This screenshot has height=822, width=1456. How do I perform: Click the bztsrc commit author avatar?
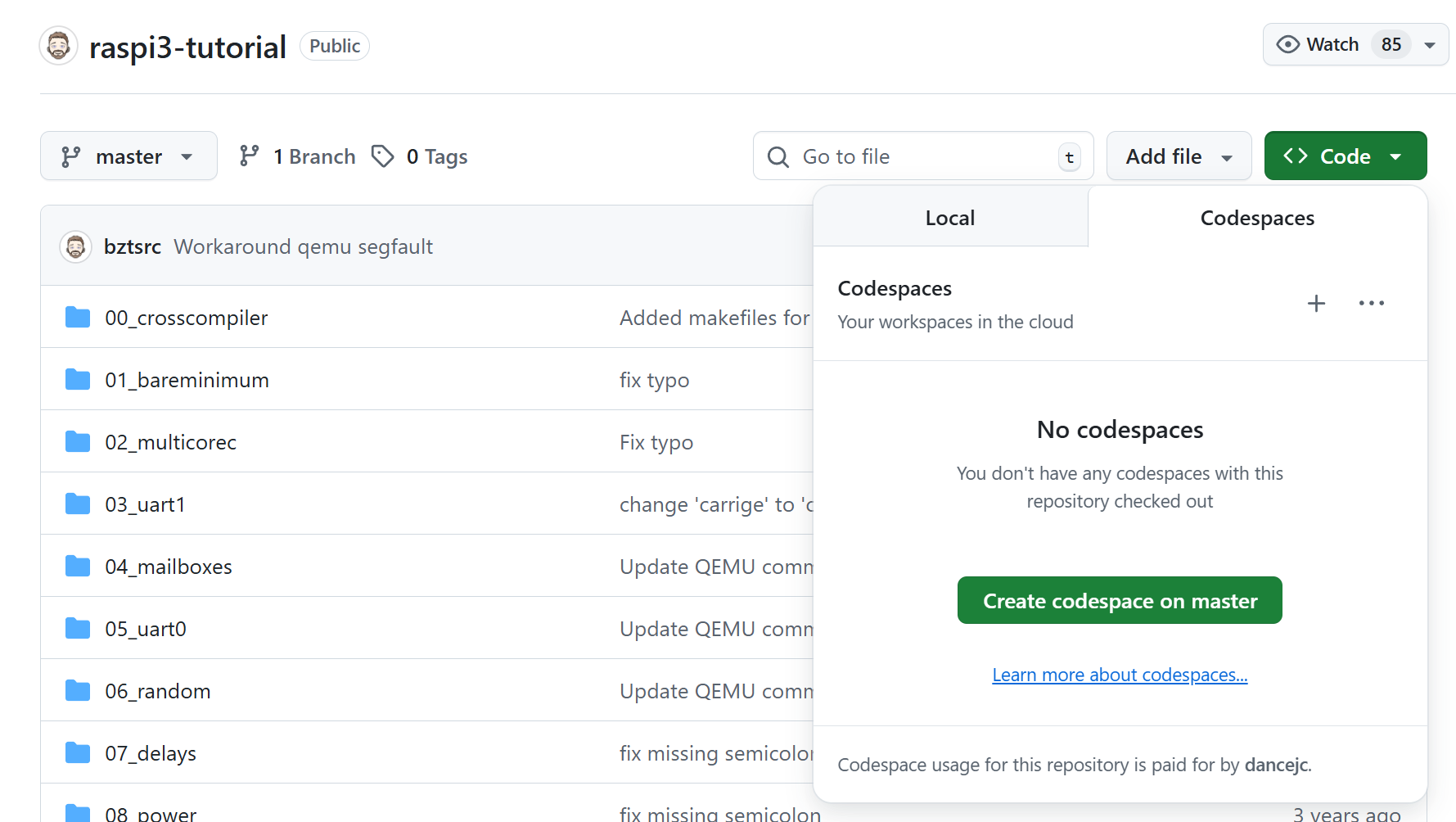75,246
